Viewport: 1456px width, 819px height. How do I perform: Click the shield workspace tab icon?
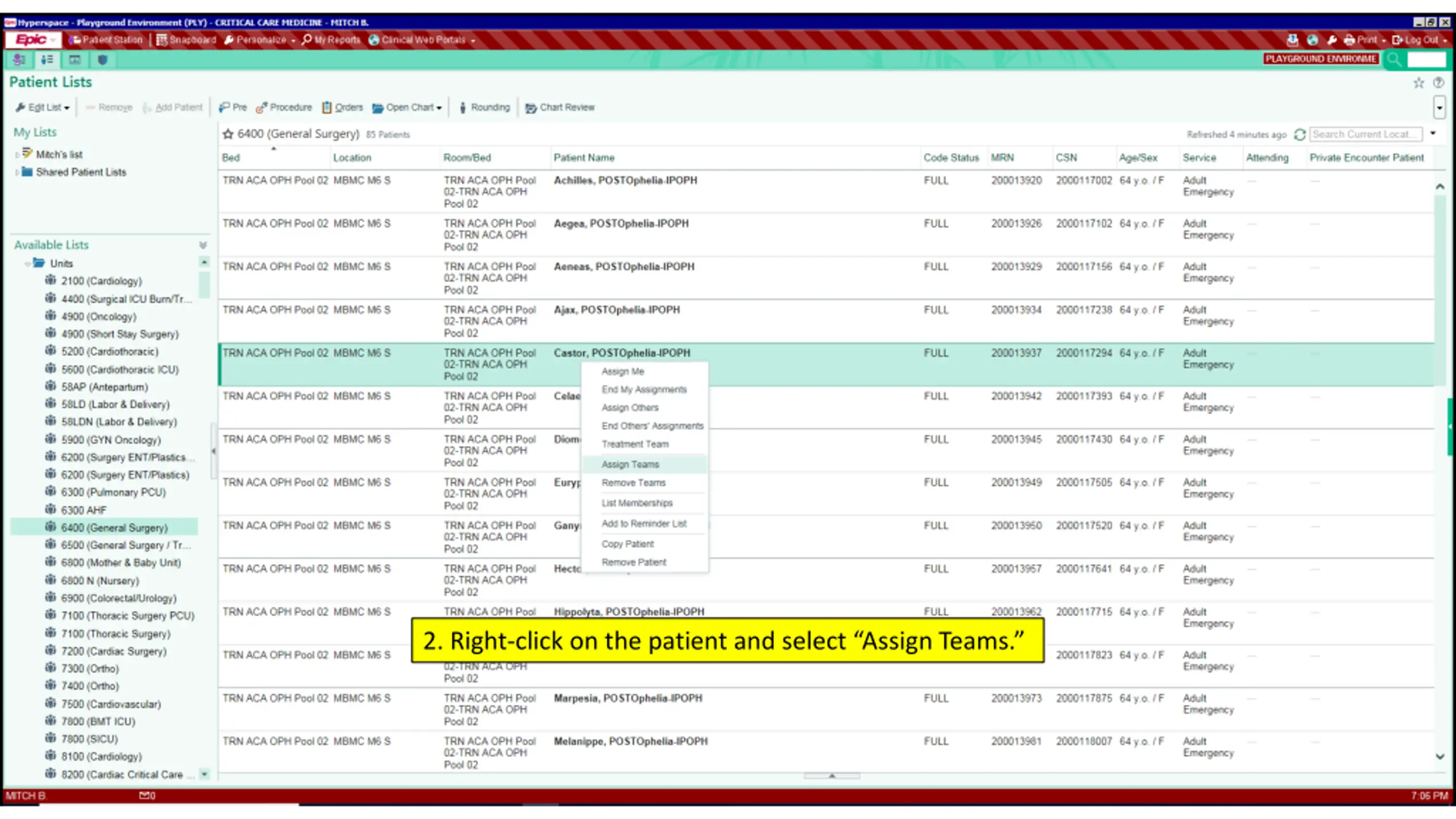102,60
